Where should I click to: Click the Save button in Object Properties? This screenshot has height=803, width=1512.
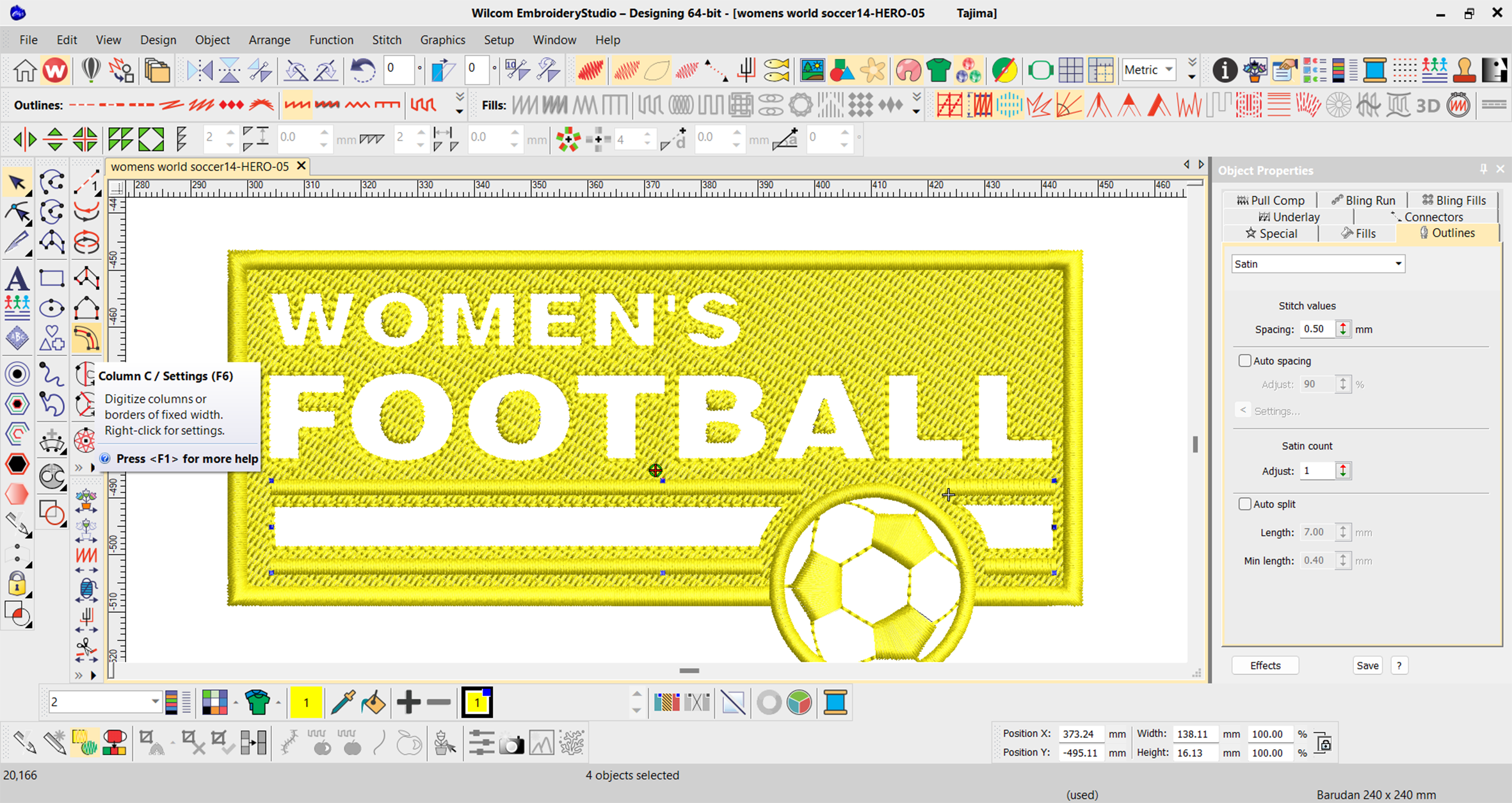(x=1367, y=665)
